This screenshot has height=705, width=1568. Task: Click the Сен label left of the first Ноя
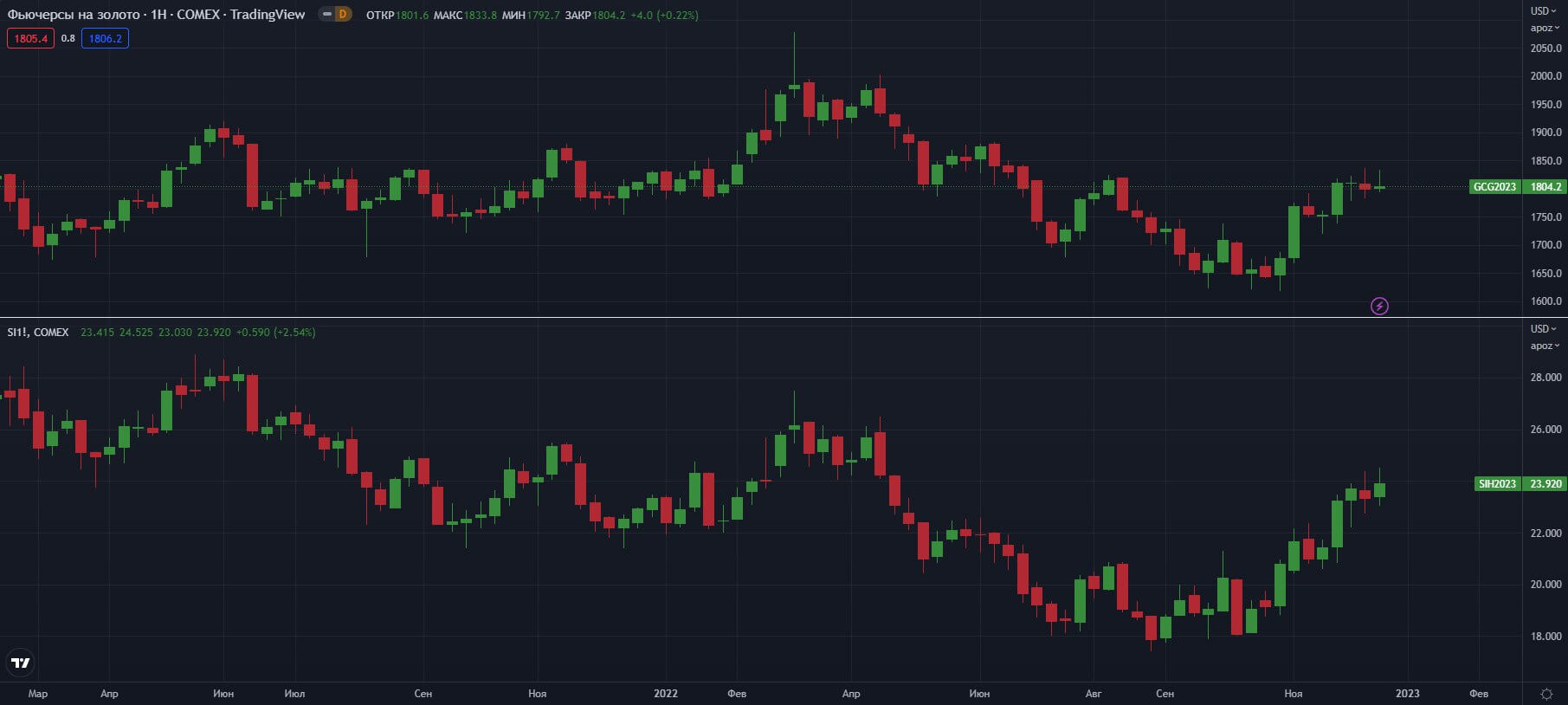[x=423, y=693]
